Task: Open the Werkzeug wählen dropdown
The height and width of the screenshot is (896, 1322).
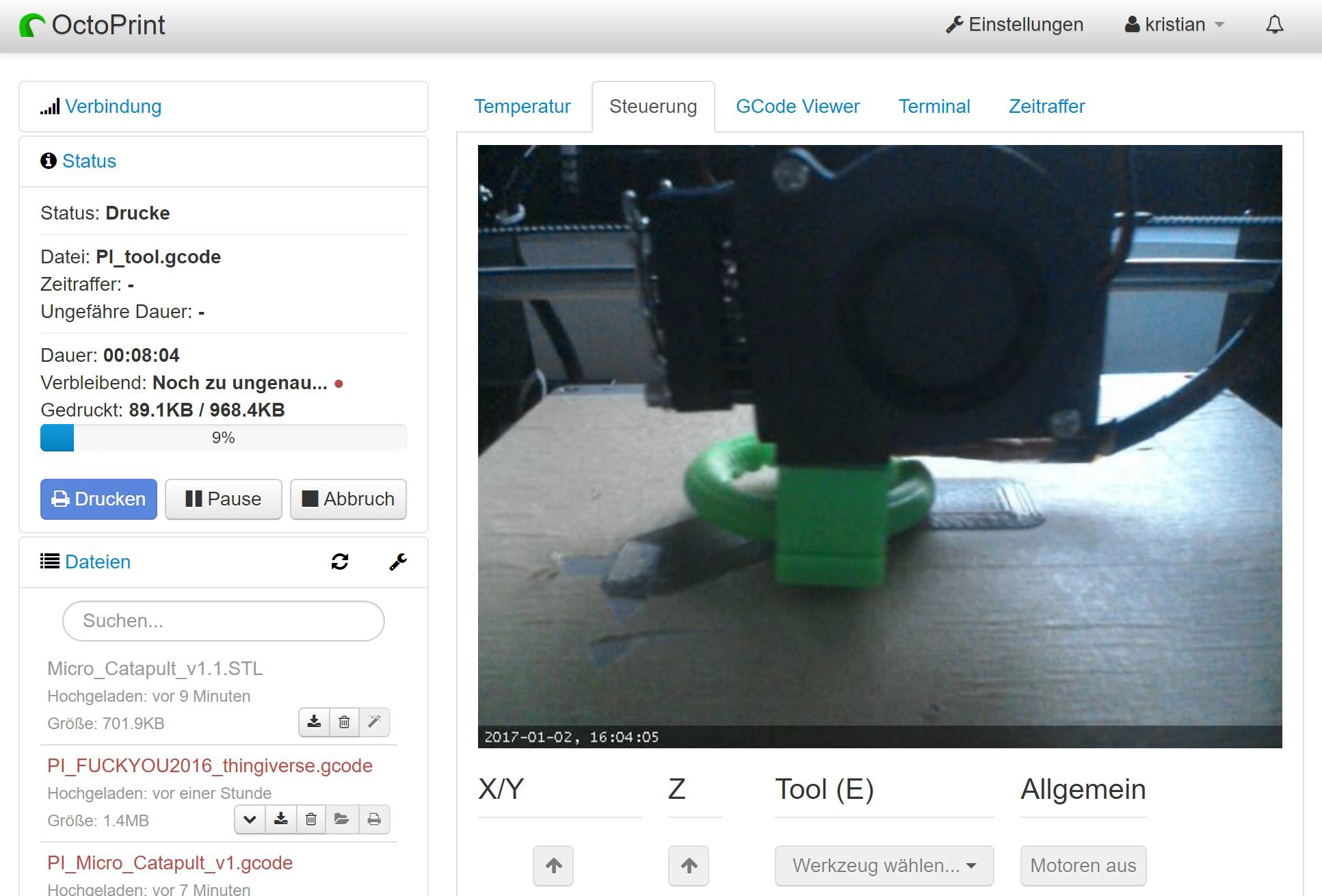Action: [884, 866]
